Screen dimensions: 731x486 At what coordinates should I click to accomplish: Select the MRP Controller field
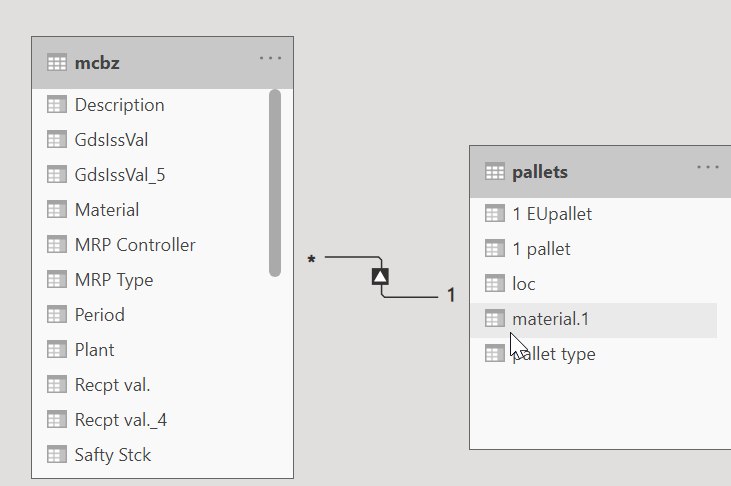pyautogui.click(x=150, y=244)
